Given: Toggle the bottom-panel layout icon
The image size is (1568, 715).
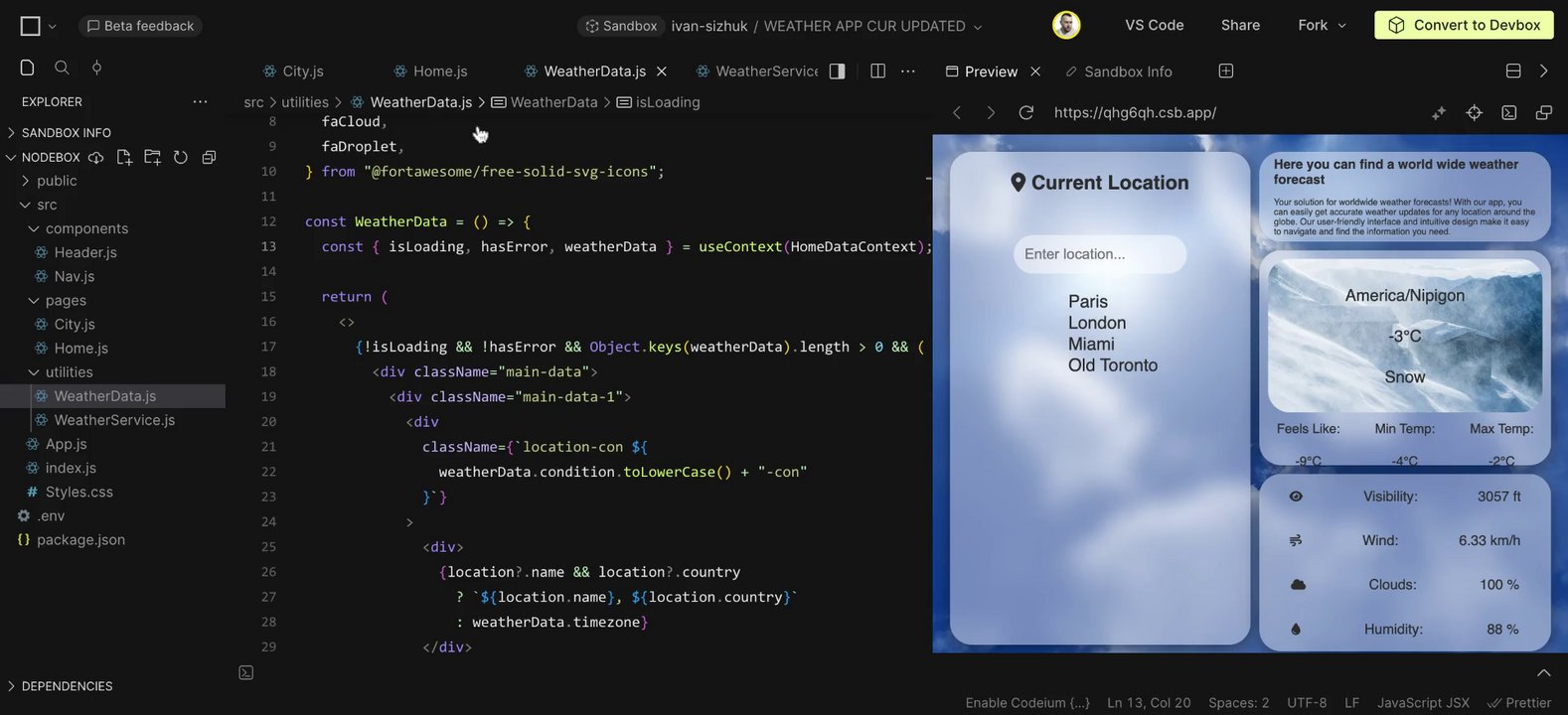Looking at the screenshot, I should tap(1513, 71).
